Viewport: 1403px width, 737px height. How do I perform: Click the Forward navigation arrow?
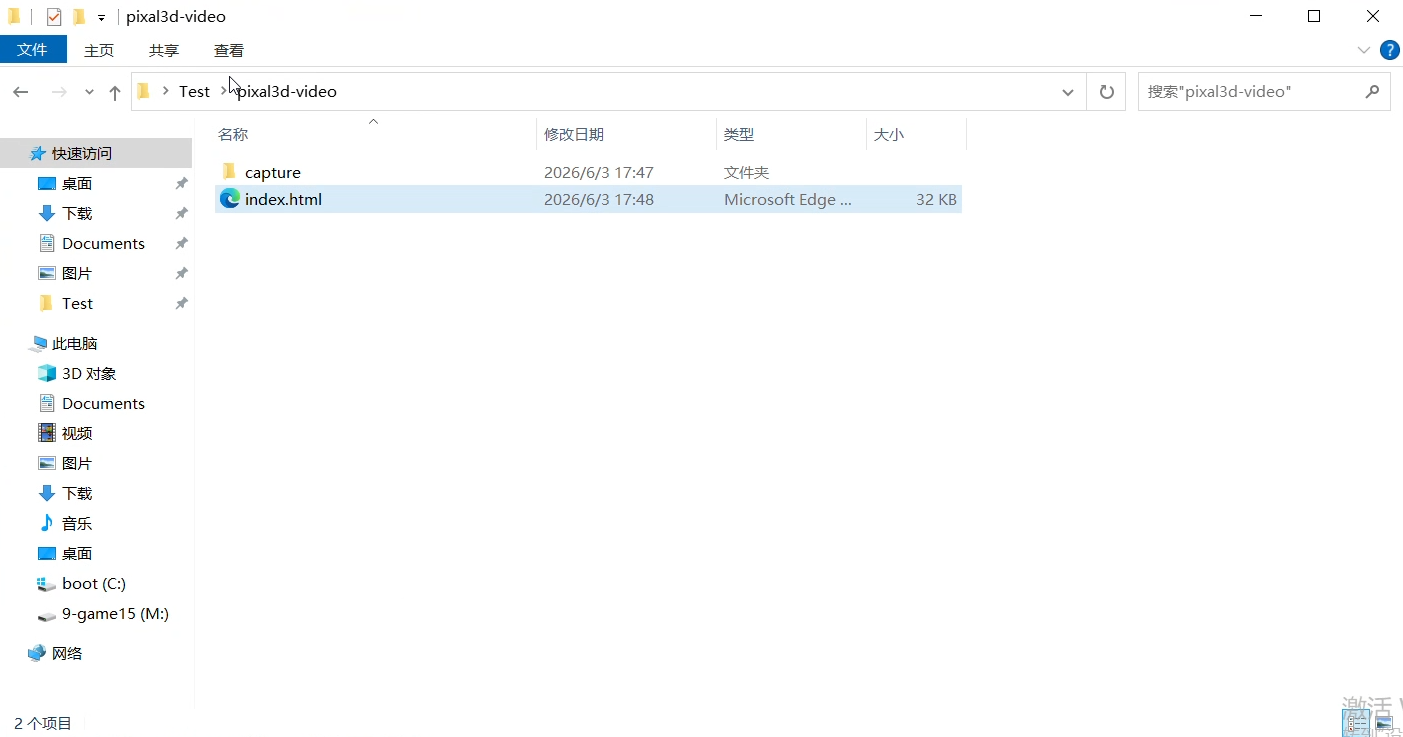pos(59,92)
